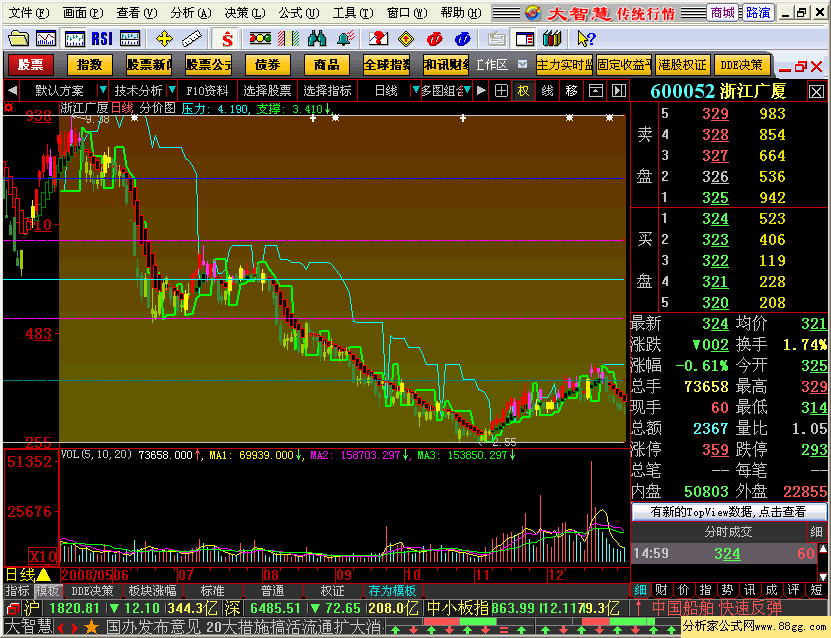Open the 日线 period dropdown arrow
This screenshot has width=831, height=638.
click(416, 90)
